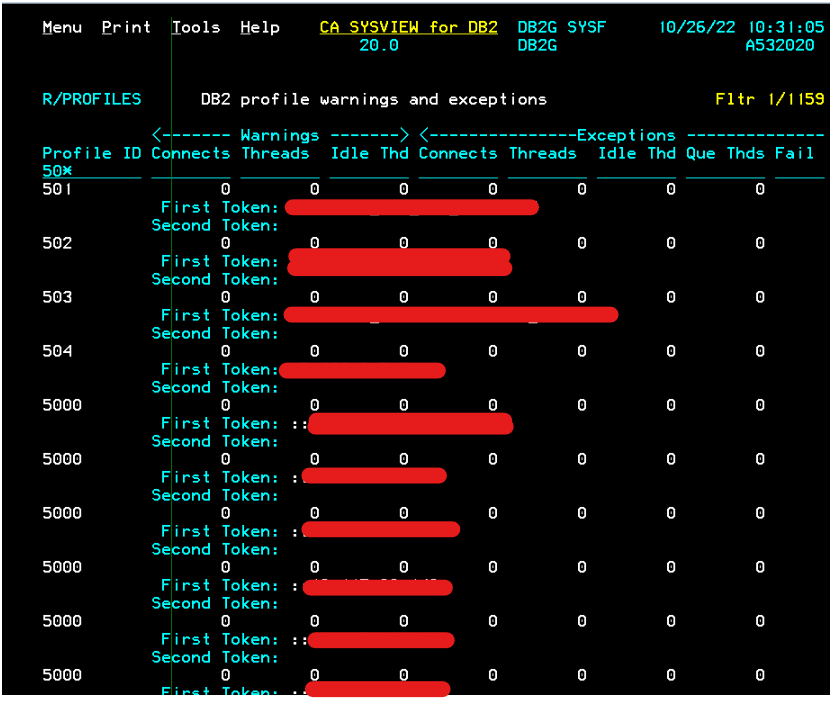This screenshot has height=701, width=834.
Task: Click the CA SYSVIEW for DB2 title
Action: (408, 27)
